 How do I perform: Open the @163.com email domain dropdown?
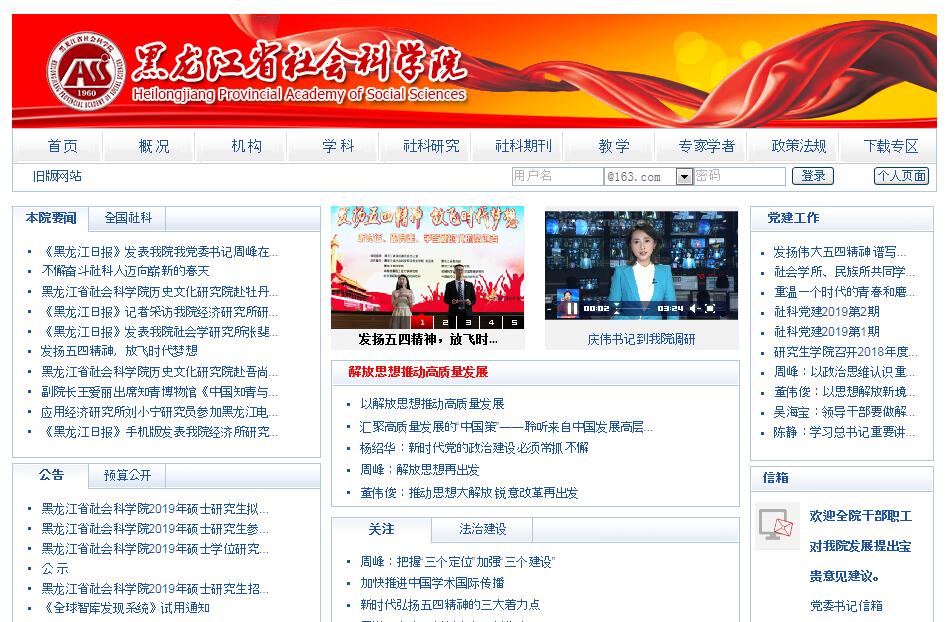[684, 177]
